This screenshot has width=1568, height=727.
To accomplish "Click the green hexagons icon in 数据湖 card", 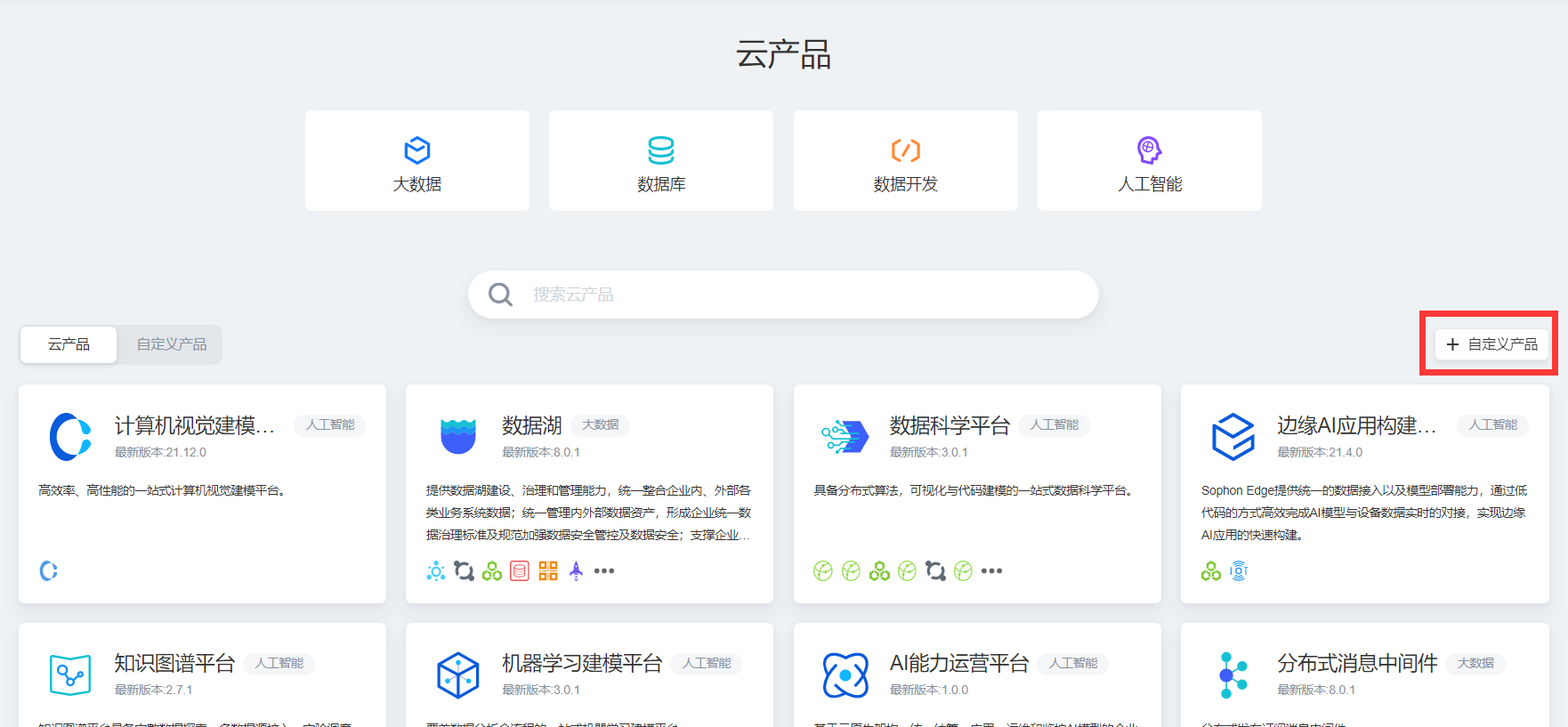I will 492,571.
